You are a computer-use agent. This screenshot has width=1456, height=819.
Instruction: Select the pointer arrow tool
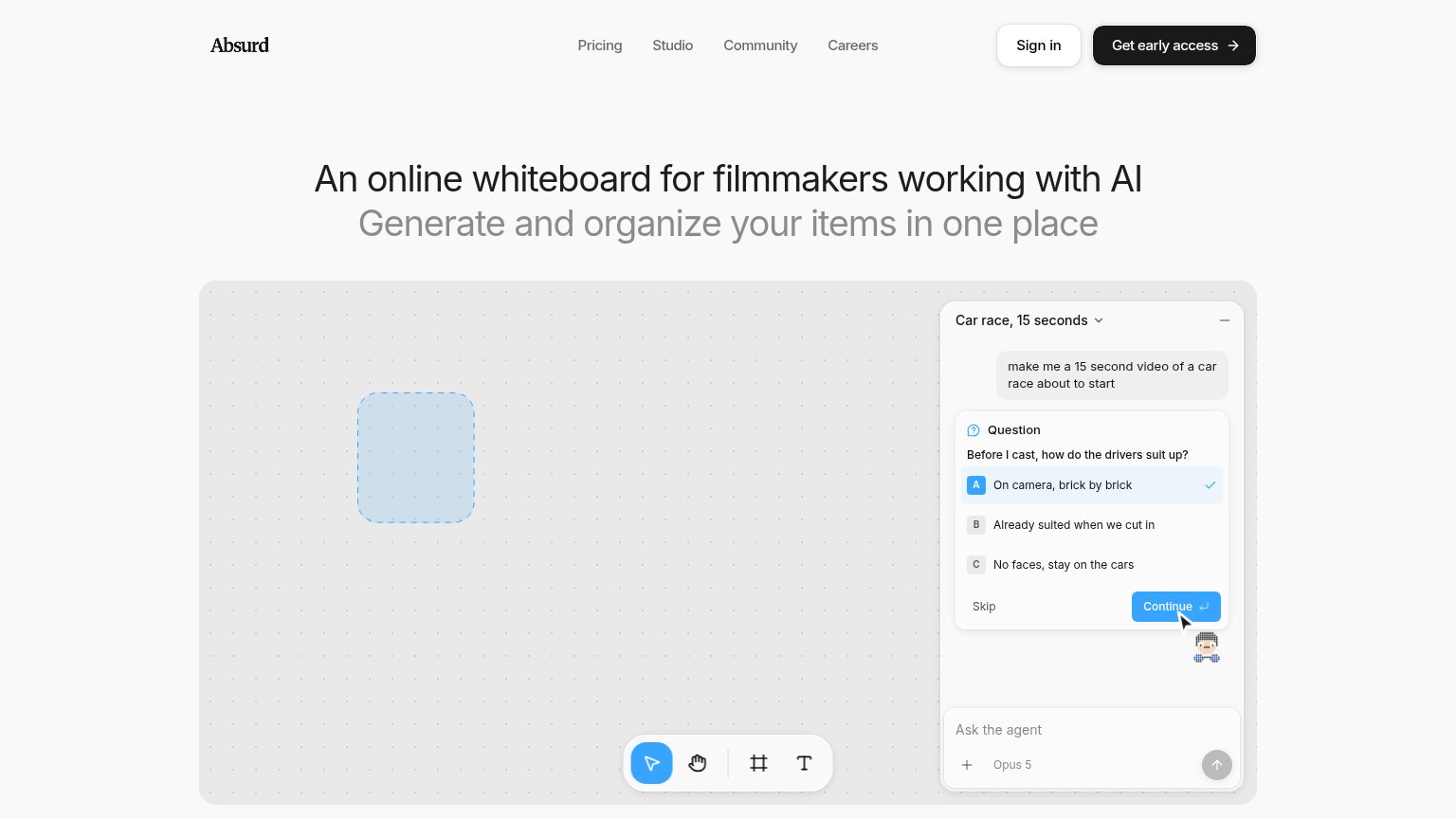(x=651, y=763)
